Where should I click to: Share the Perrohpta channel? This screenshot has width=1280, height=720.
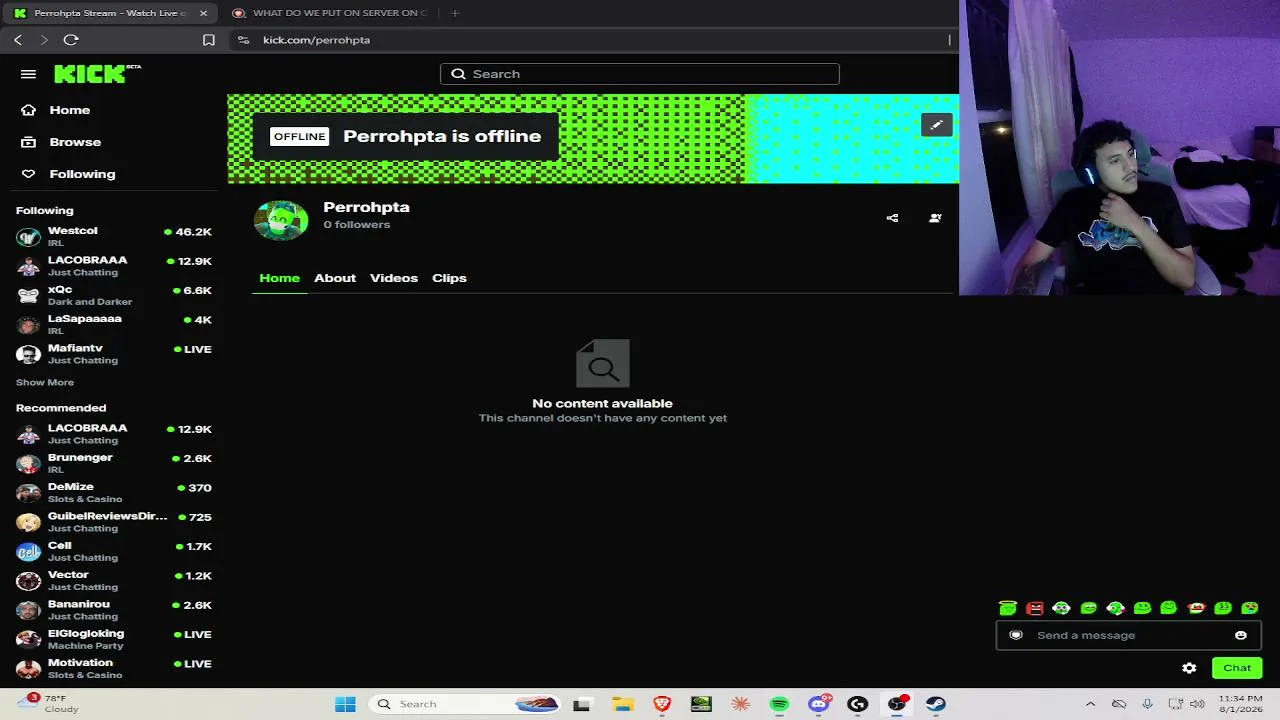pos(892,218)
